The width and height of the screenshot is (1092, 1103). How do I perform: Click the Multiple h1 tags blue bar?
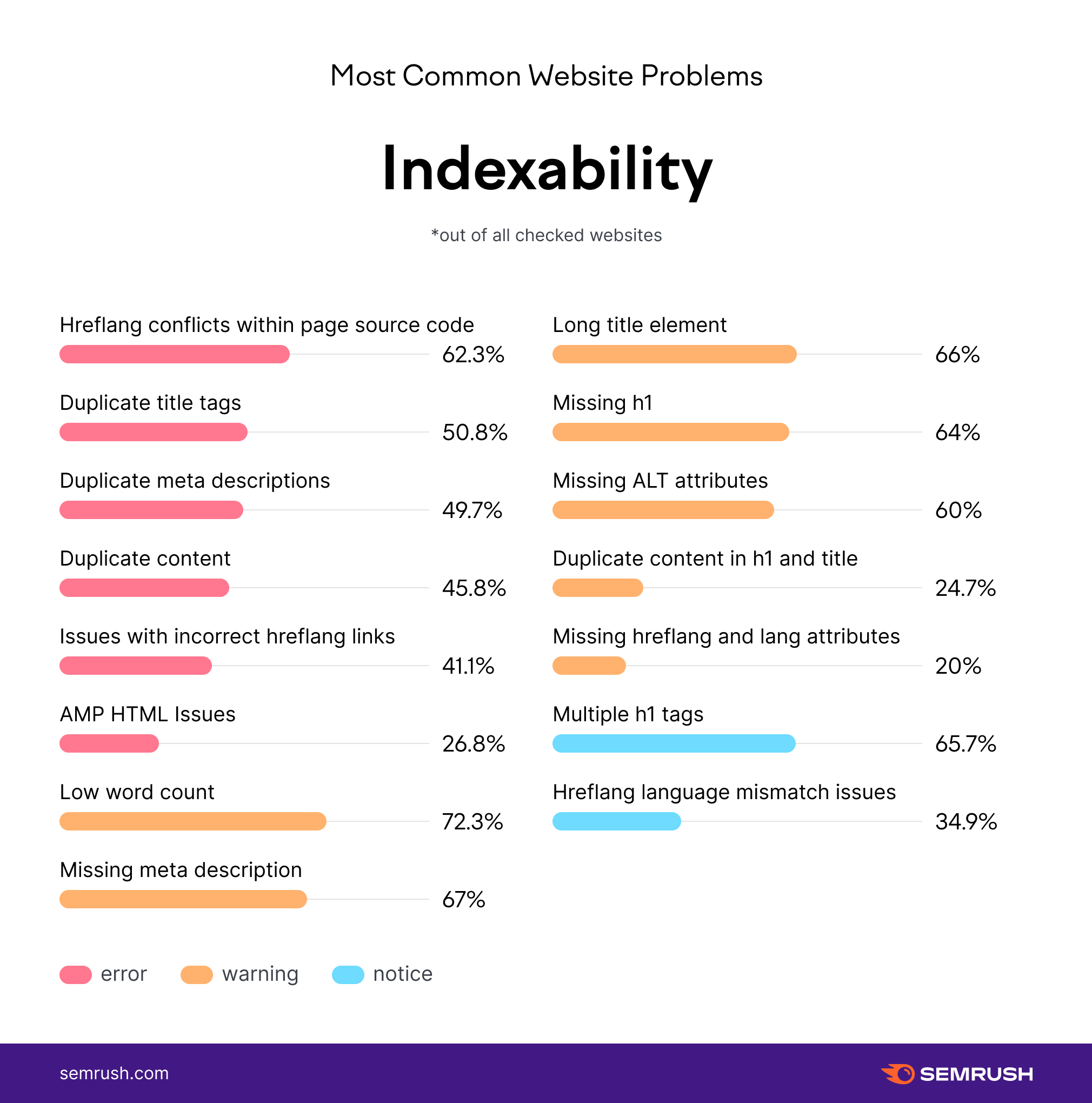674,743
